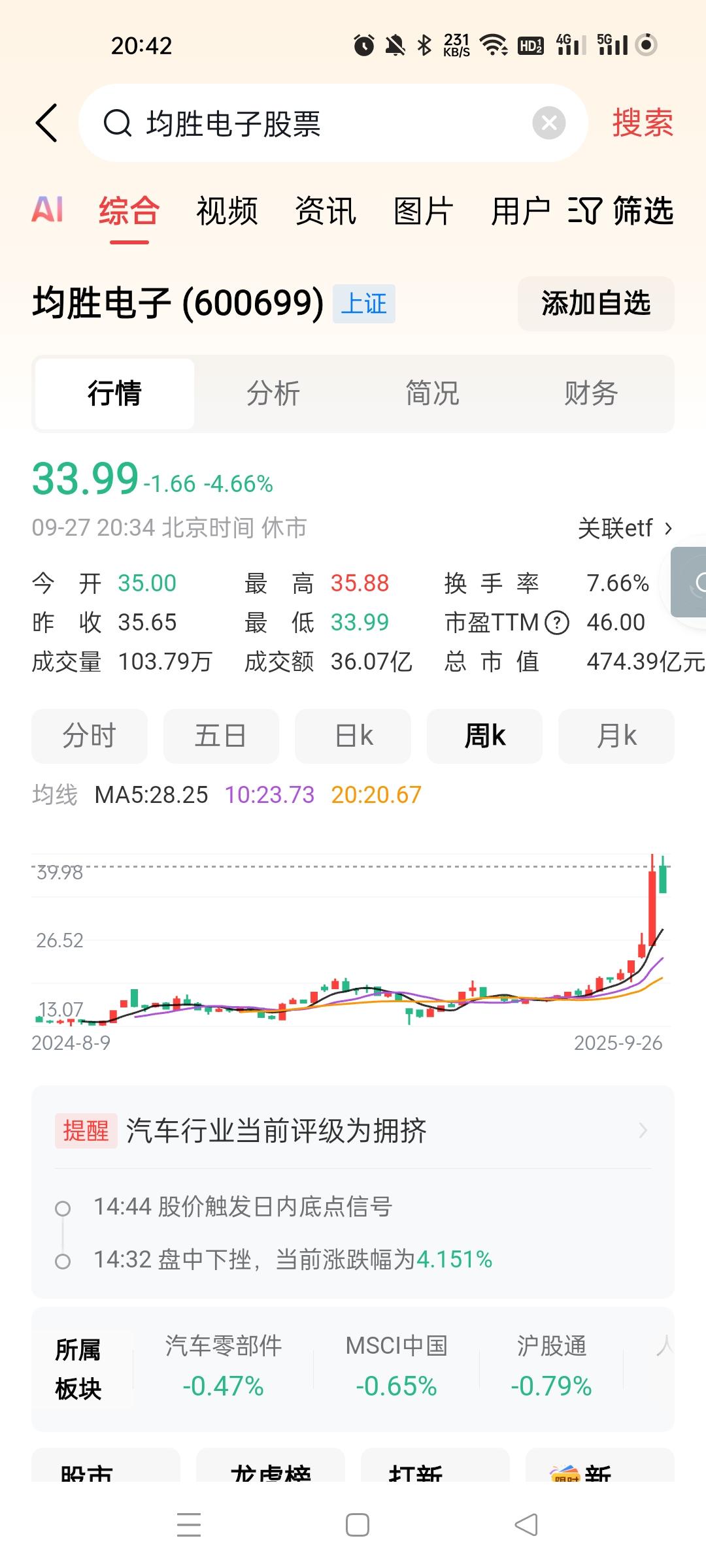
Task: Select the 月k chart option
Action: tap(616, 736)
